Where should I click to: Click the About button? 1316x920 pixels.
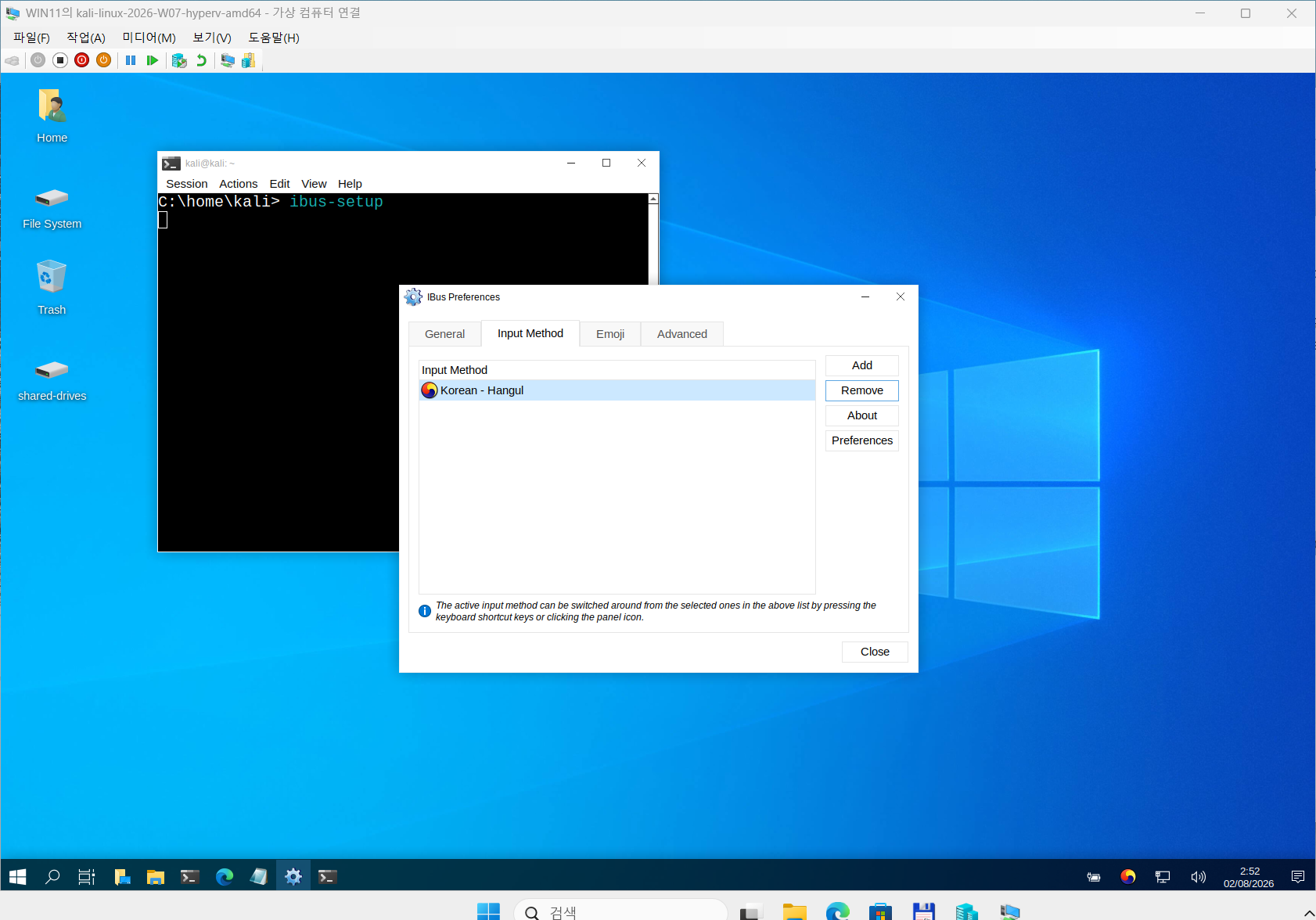point(862,415)
